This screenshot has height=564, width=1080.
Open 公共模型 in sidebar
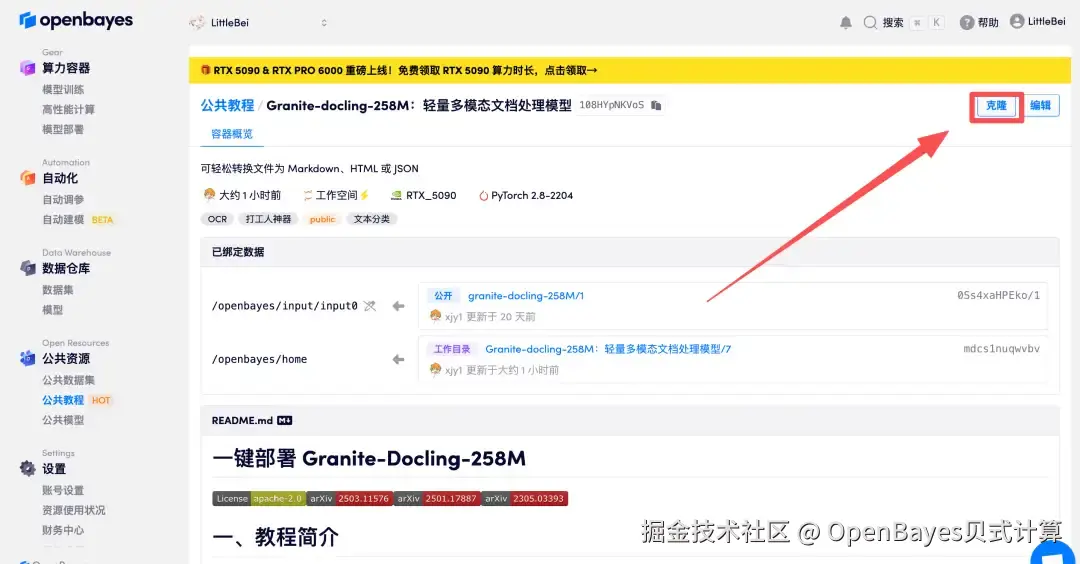tap(63, 420)
